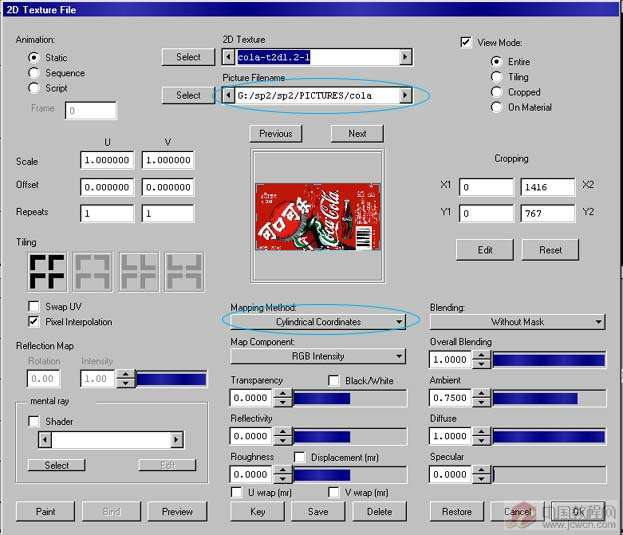Click Offset V input field
This screenshot has width=623, height=535.
tap(168, 187)
